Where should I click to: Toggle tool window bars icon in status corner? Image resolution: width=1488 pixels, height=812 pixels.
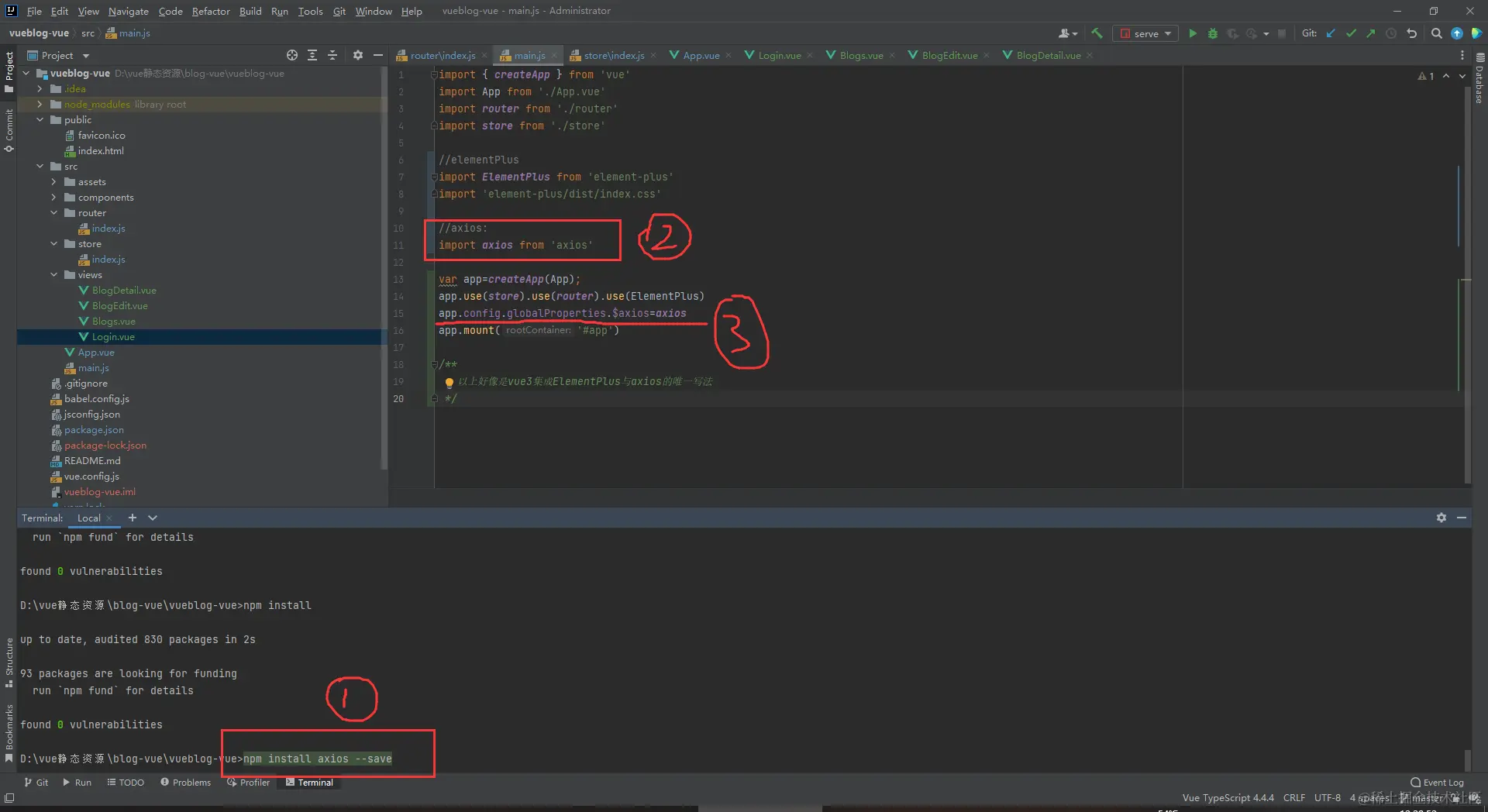[x=9, y=798]
